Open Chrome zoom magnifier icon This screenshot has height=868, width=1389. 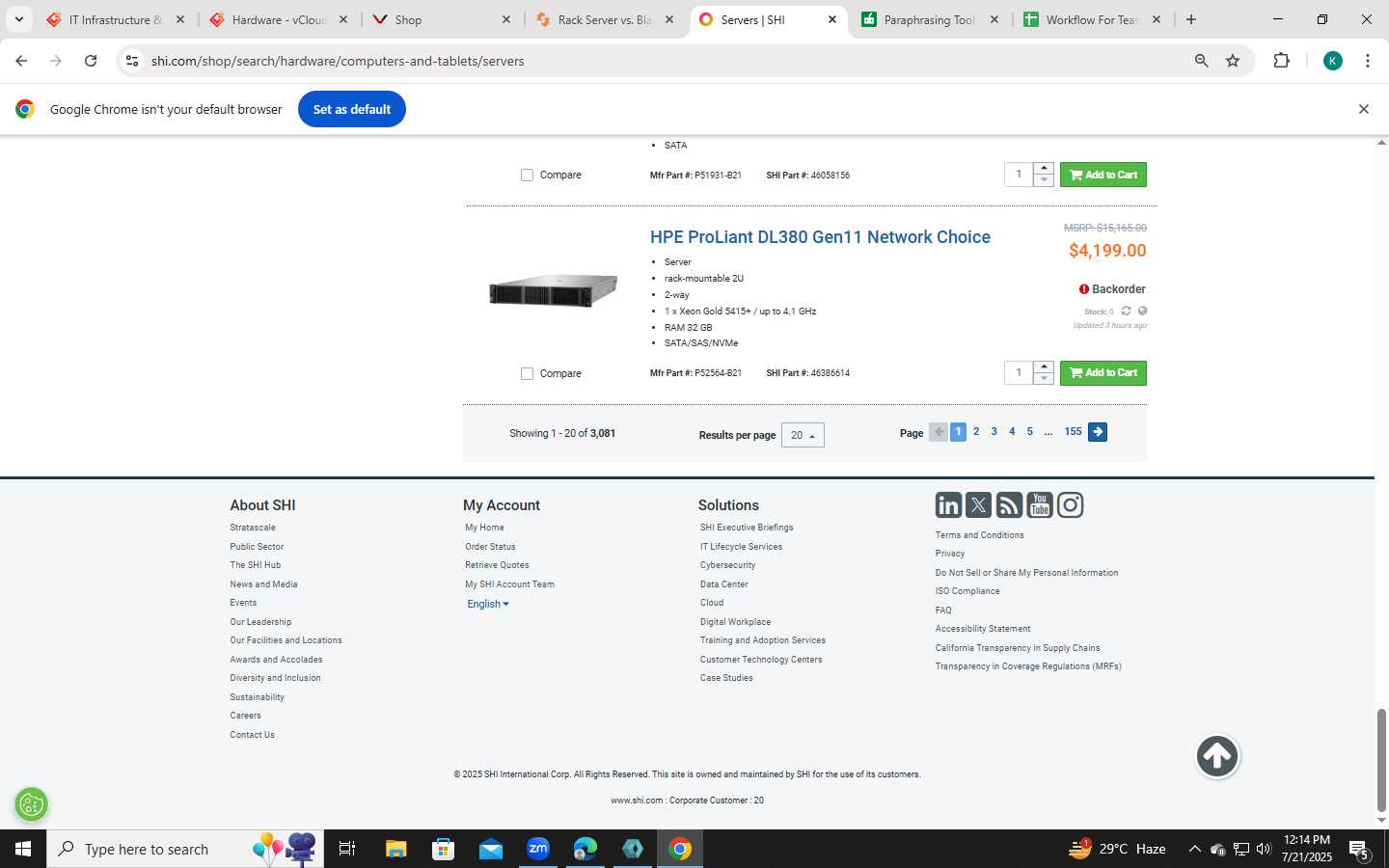click(1201, 61)
